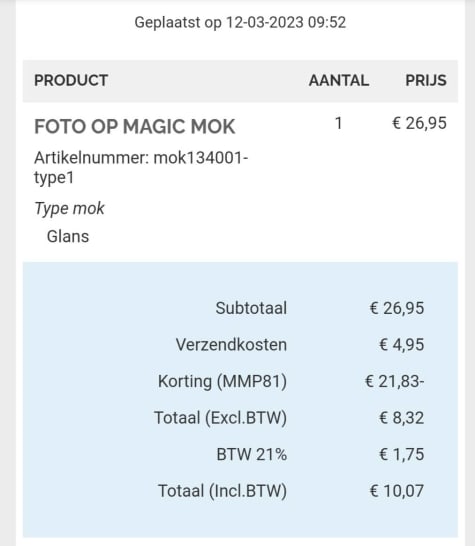Select the PRIJS column header
The image size is (475, 546).
(x=426, y=80)
